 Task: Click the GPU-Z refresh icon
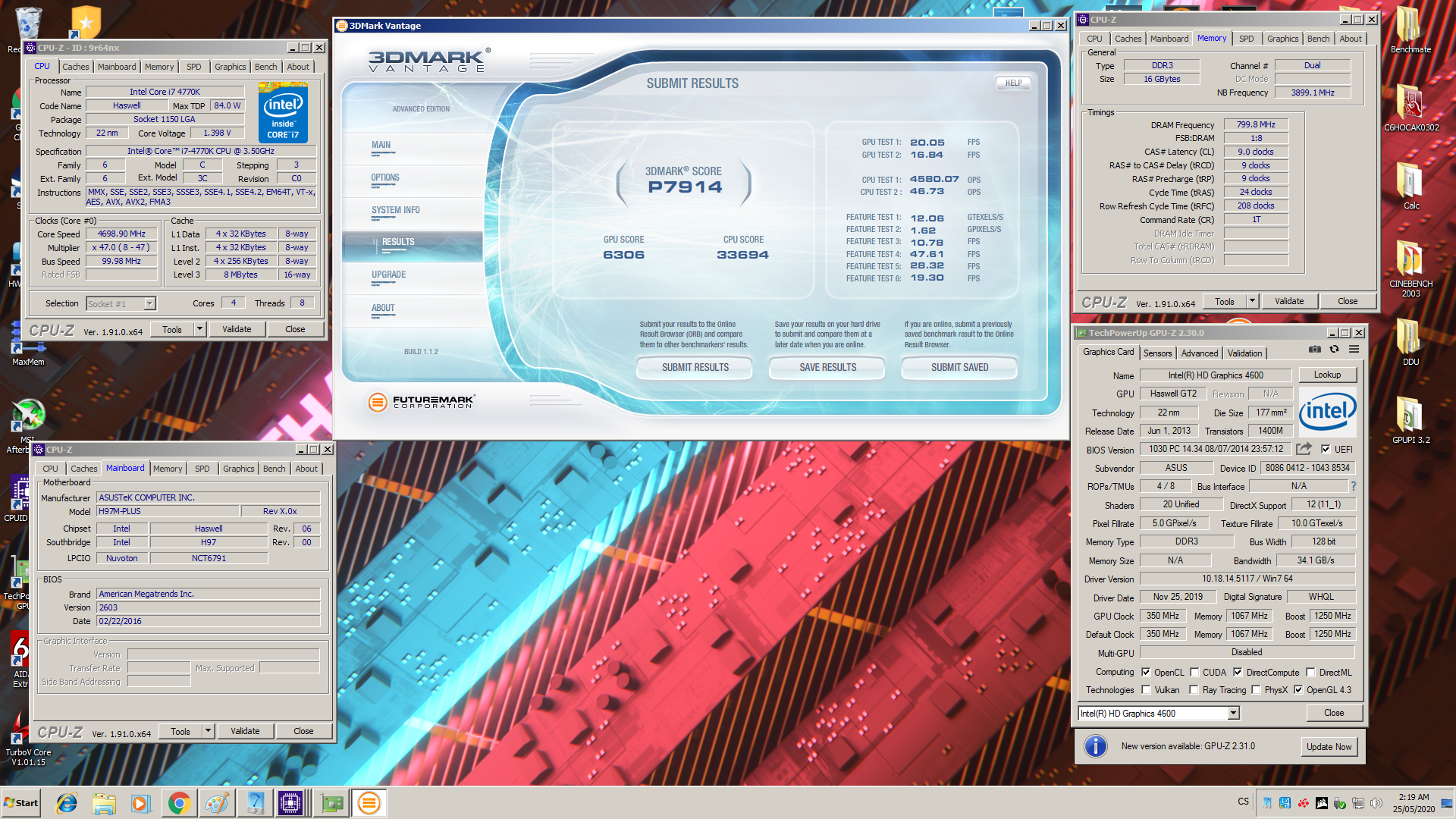pos(1334,350)
